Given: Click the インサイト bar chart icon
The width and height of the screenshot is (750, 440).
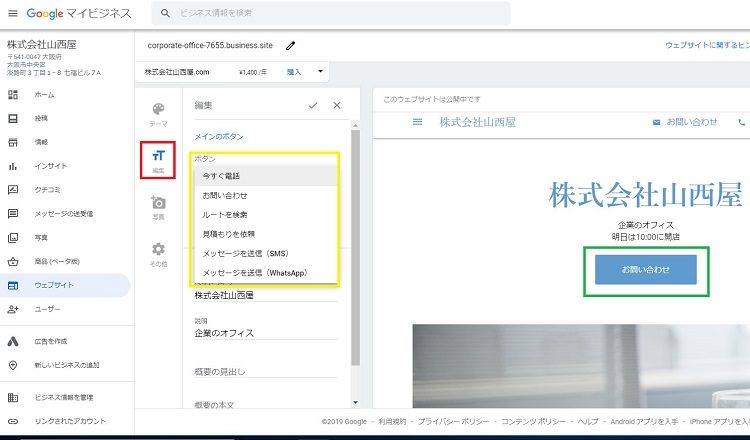Looking at the screenshot, I should pos(13,166).
